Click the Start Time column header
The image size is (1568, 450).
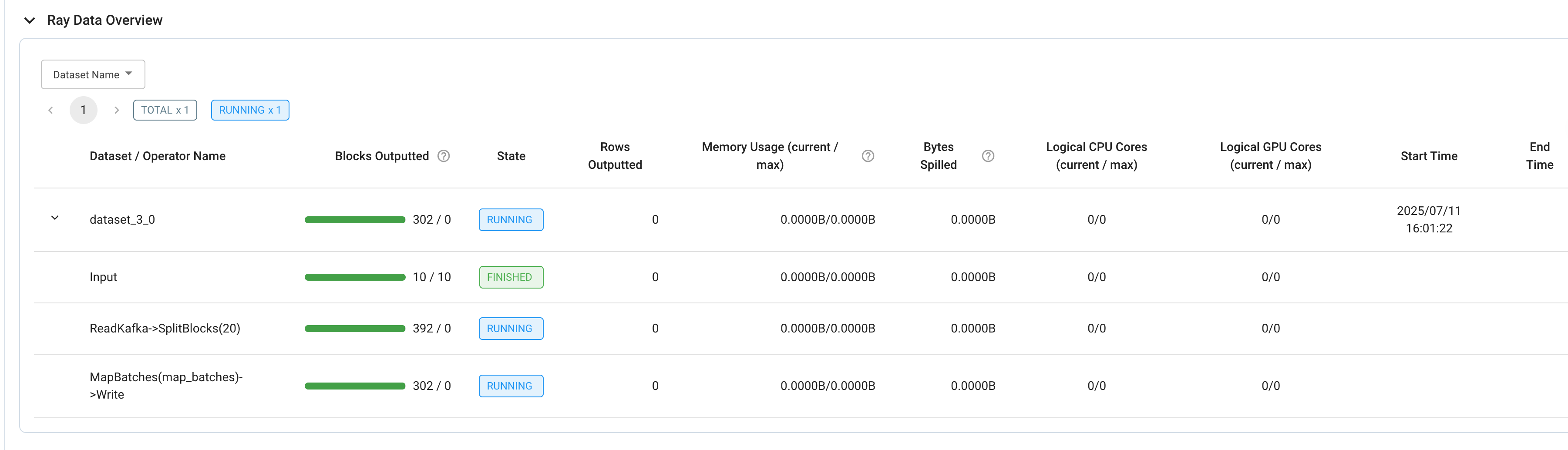coord(1428,156)
